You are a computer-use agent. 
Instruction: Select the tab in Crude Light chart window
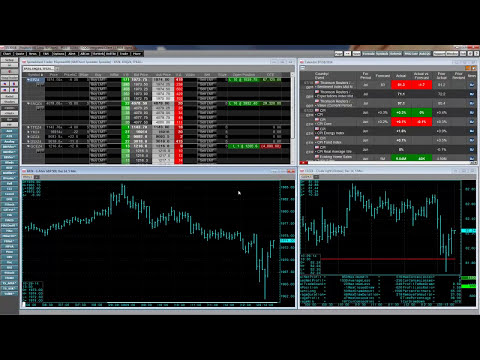pyautogui.click(x=307, y=177)
